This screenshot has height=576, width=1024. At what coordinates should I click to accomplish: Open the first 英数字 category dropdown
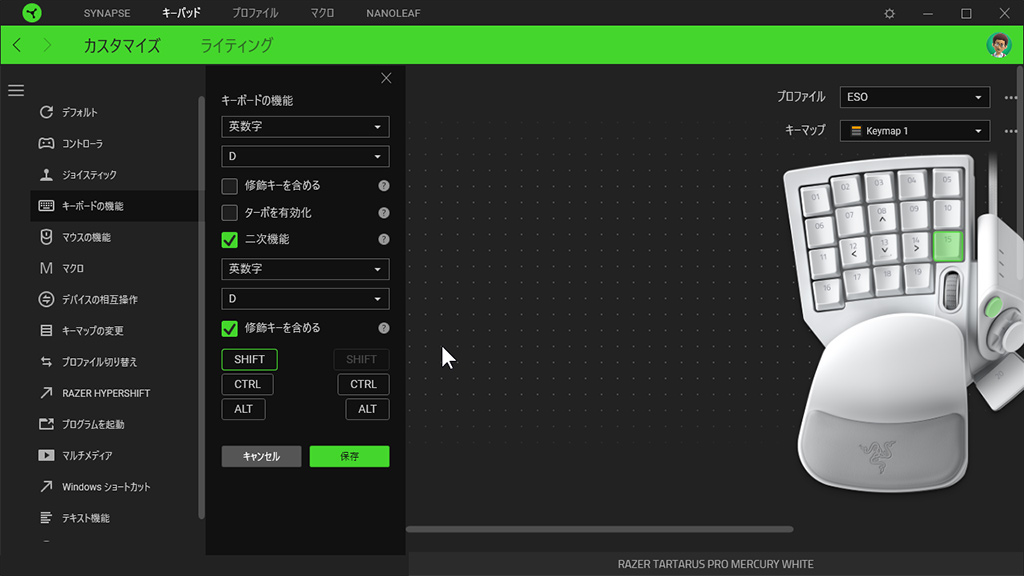[305, 127]
